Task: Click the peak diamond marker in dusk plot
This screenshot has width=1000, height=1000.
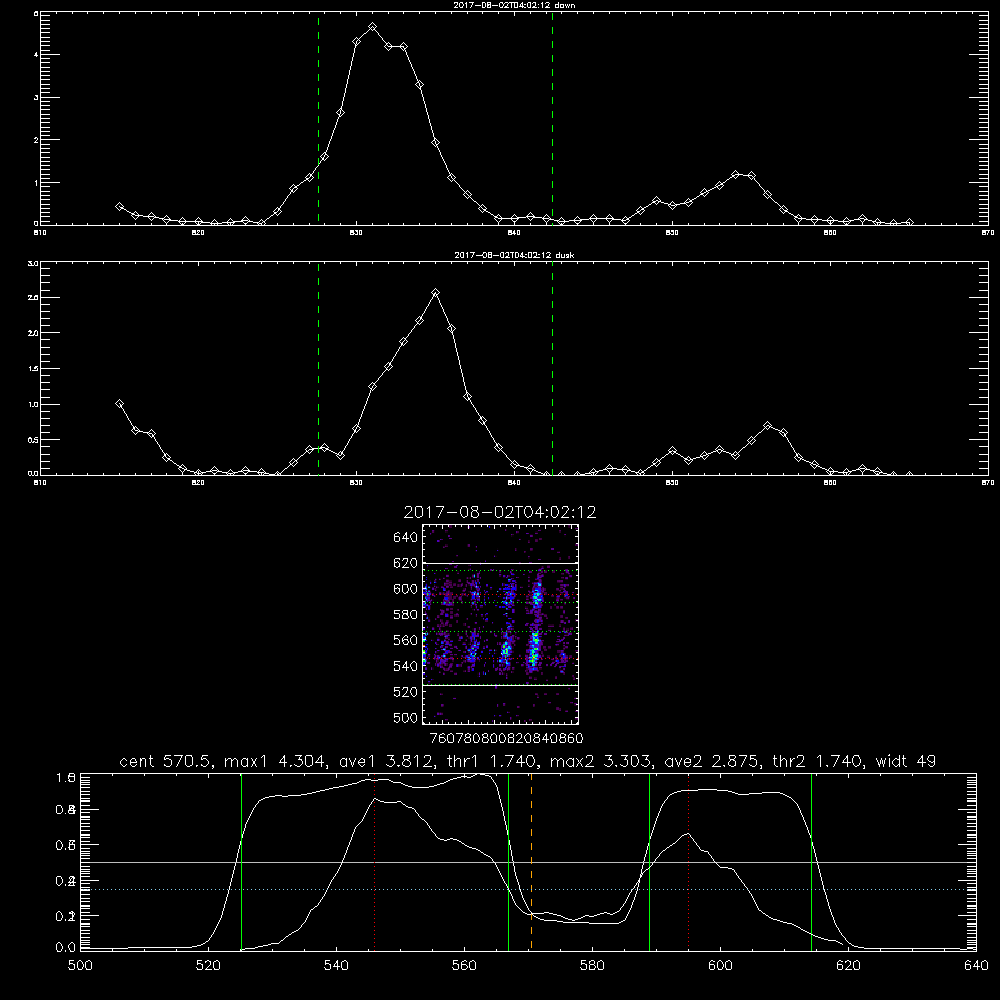Action: 436,293
